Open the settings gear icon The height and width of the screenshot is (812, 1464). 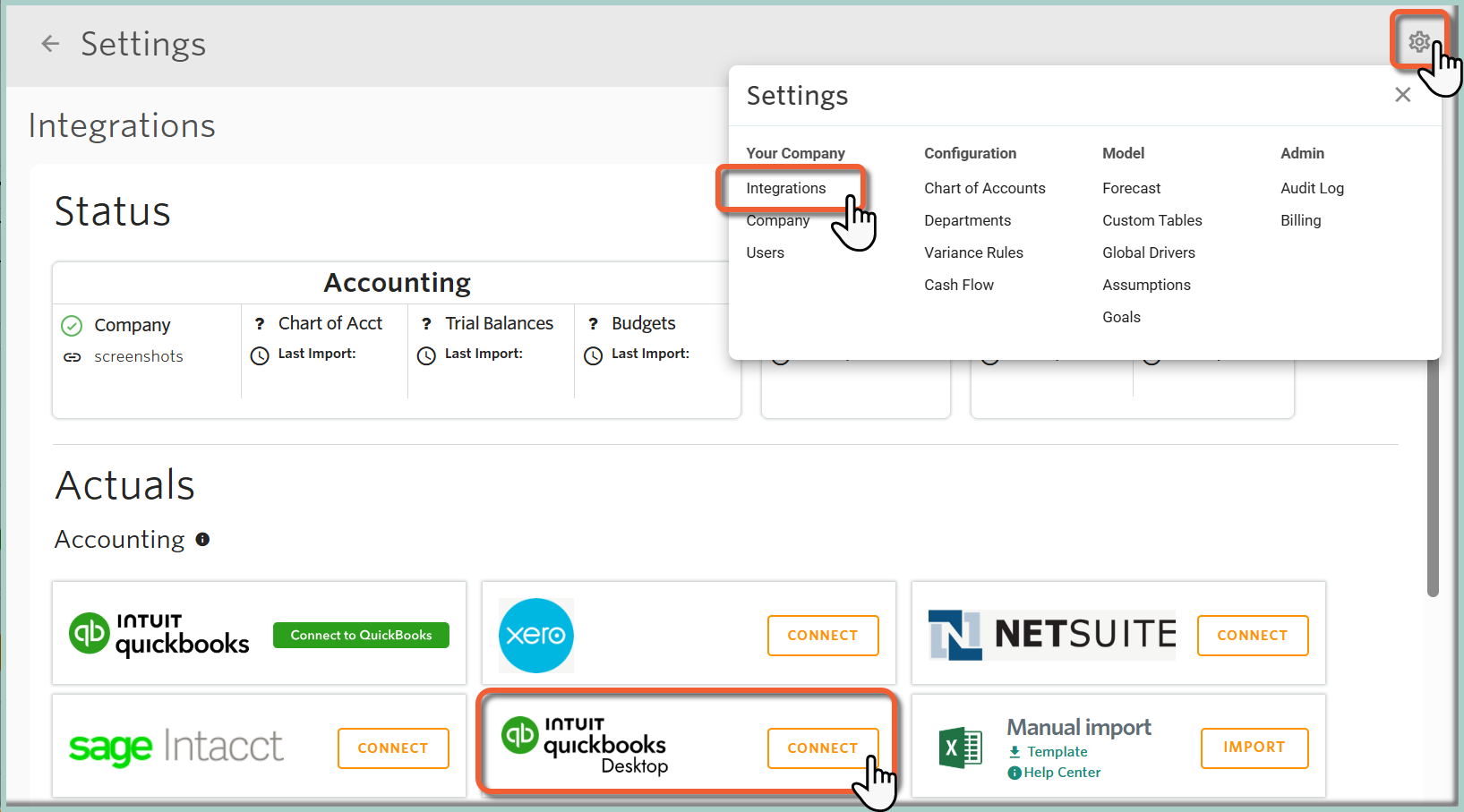1418,41
